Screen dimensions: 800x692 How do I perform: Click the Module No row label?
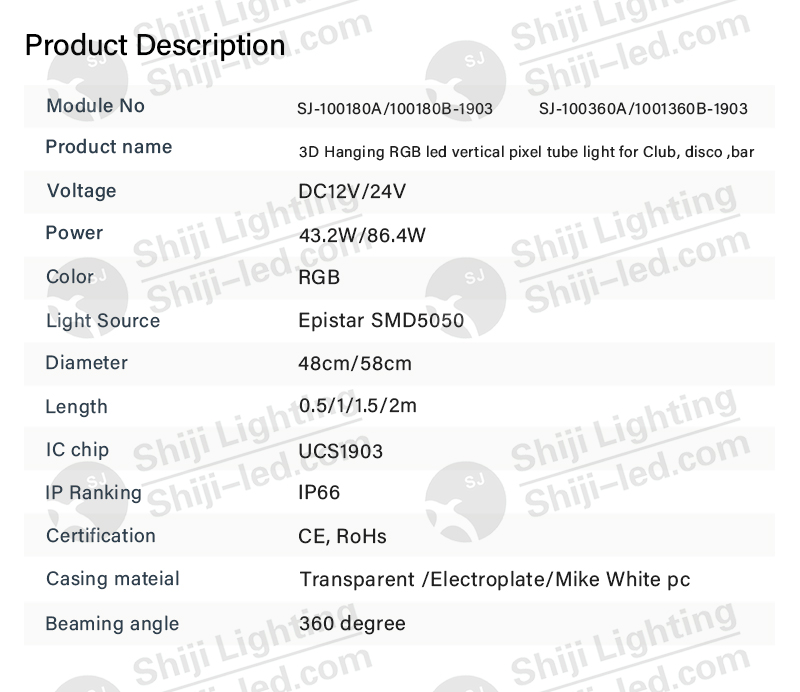95,106
